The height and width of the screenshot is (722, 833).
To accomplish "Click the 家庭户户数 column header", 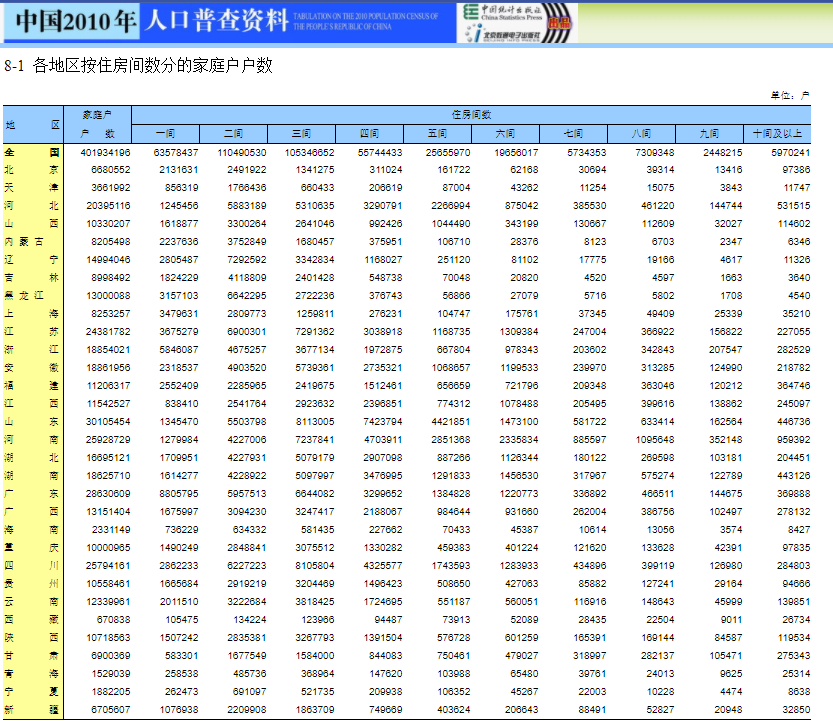I will tap(97, 124).
